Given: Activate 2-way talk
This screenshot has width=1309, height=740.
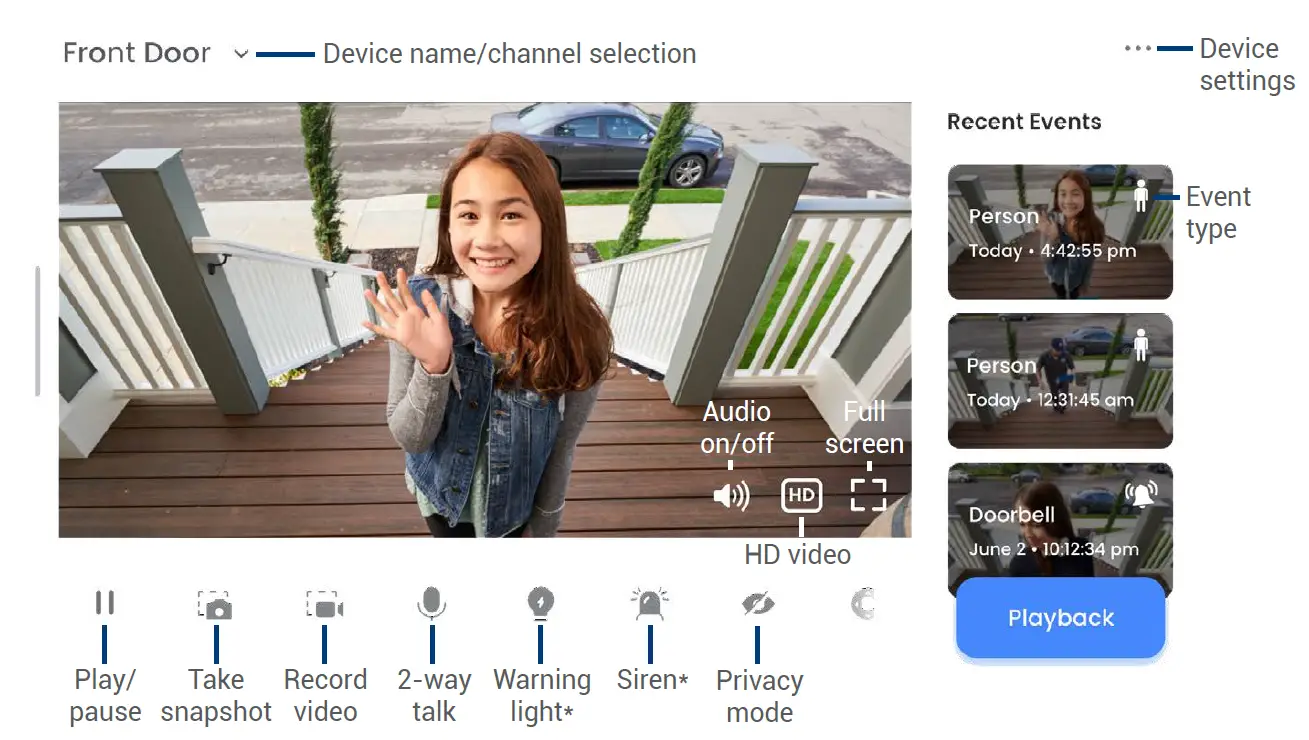Looking at the screenshot, I should (432, 602).
